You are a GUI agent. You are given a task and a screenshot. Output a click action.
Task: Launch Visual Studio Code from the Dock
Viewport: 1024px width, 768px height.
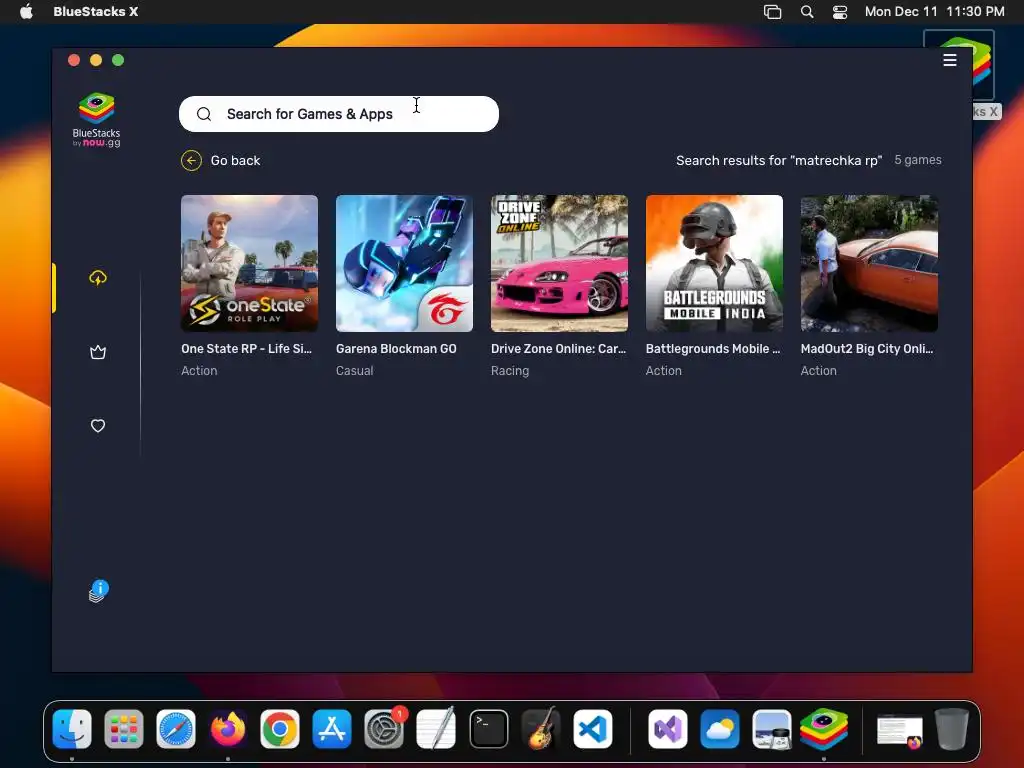[x=593, y=729]
